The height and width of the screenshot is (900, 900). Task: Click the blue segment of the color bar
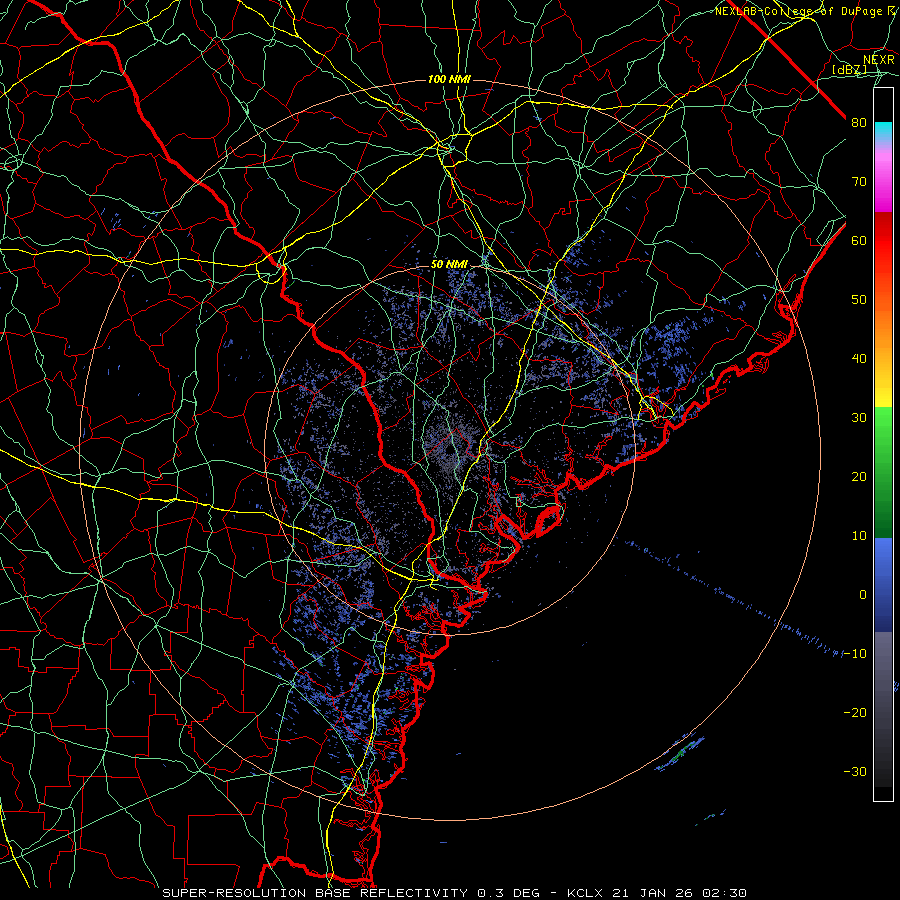click(x=883, y=584)
